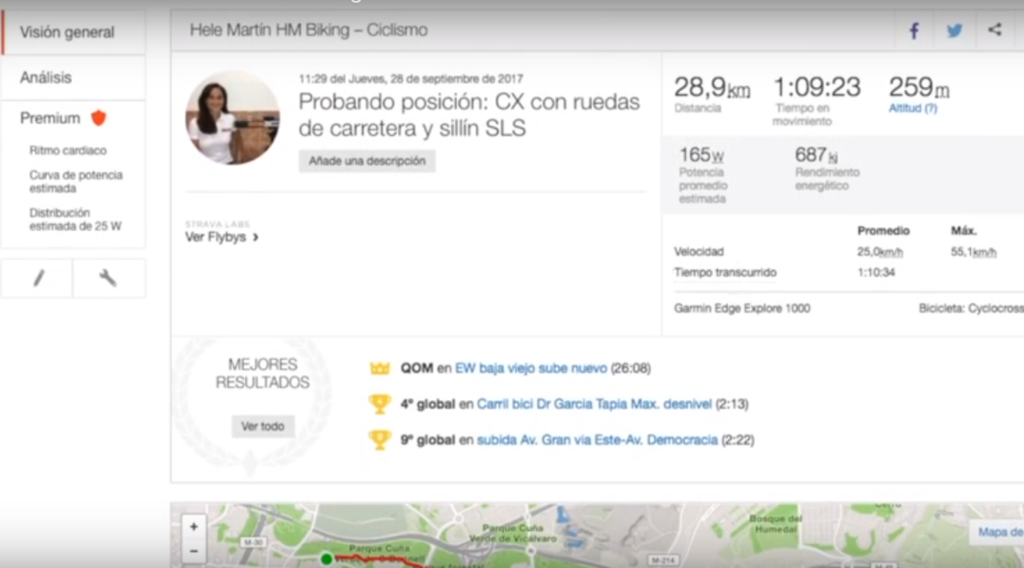Click the 687 kJ energy value
This screenshot has width=1024, height=568.
(816, 155)
